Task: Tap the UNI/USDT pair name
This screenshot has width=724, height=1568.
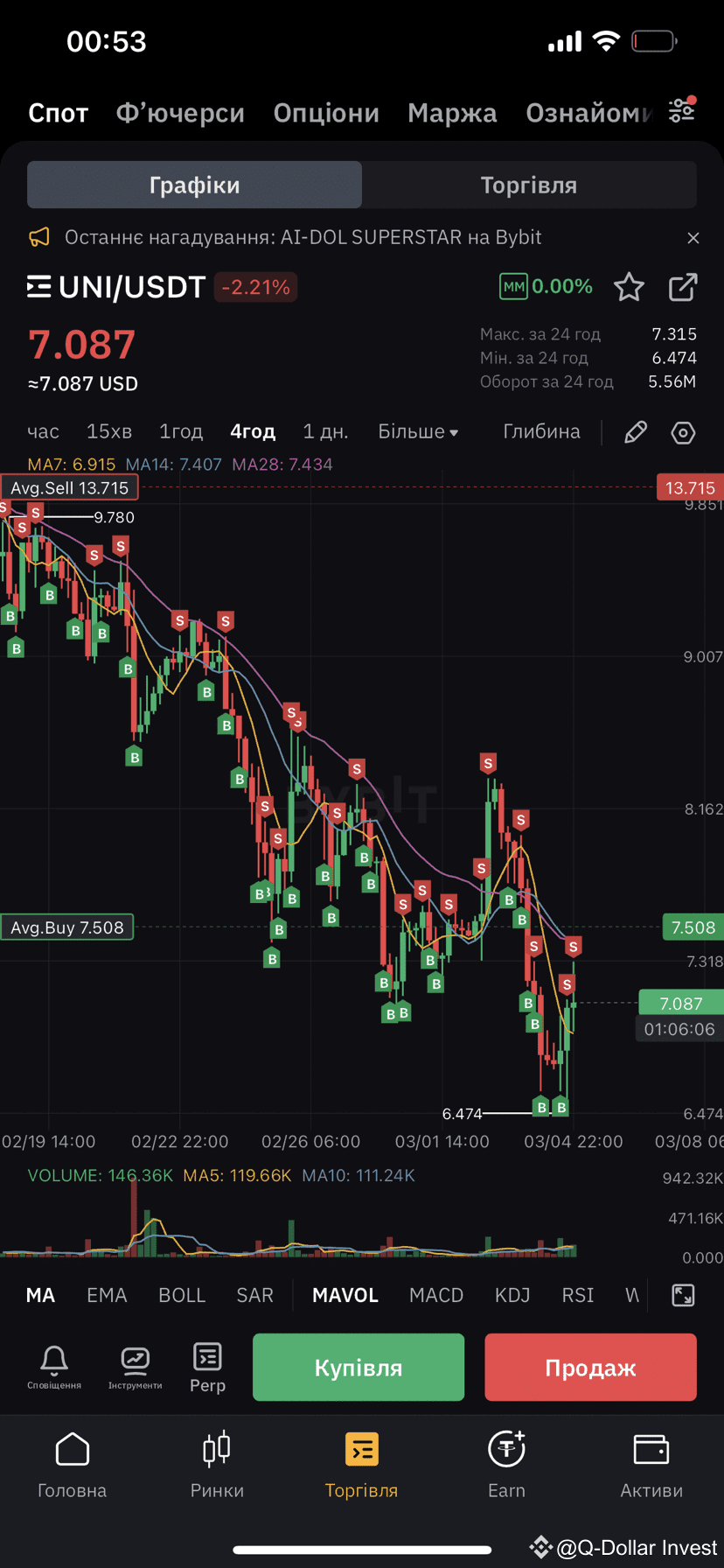Action: click(132, 287)
